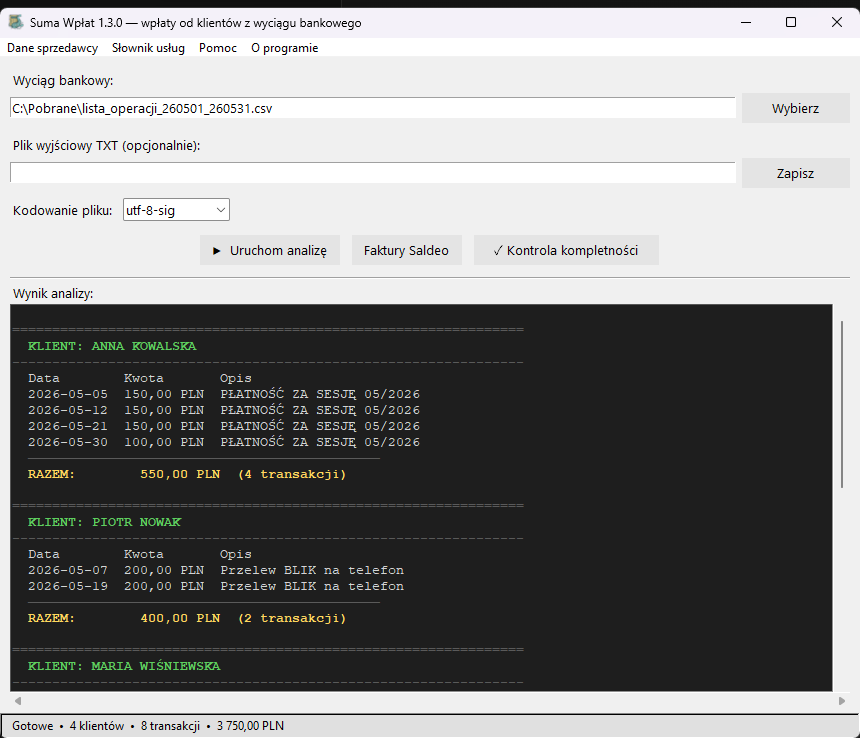Click the Wybierz button to pick statement
Image resolution: width=860 pixels, height=738 pixels.
(795, 108)
